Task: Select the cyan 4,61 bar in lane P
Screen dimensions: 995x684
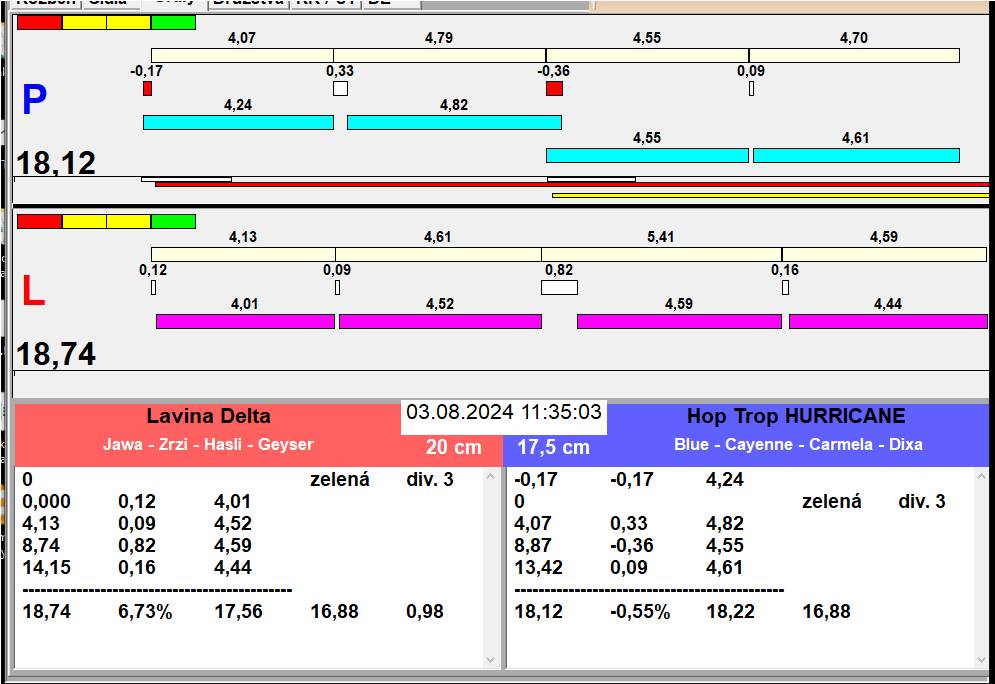Action: (856, 155)
